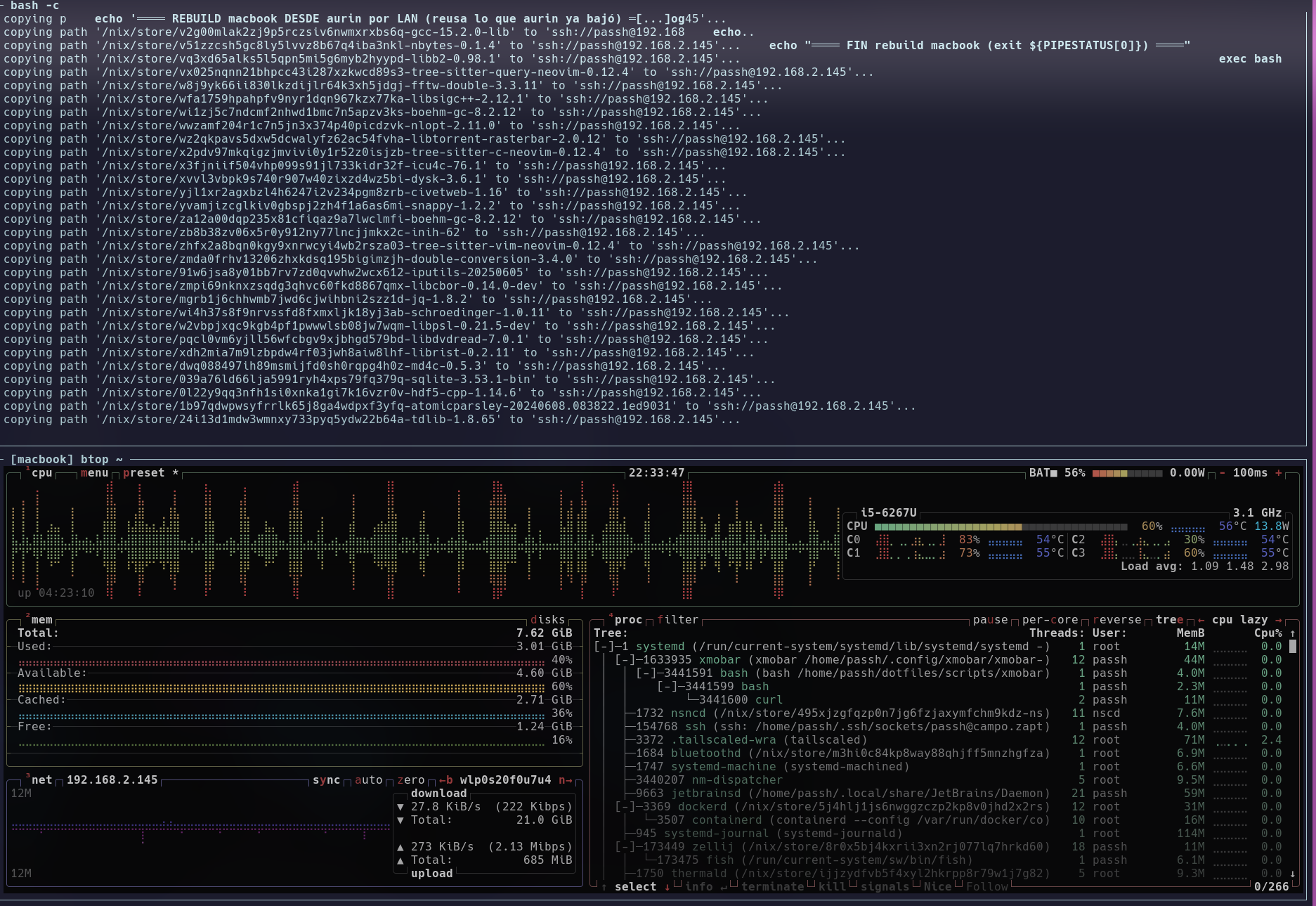
Task: Collapse bash 3441599 branch
Action: click(667, 687)
